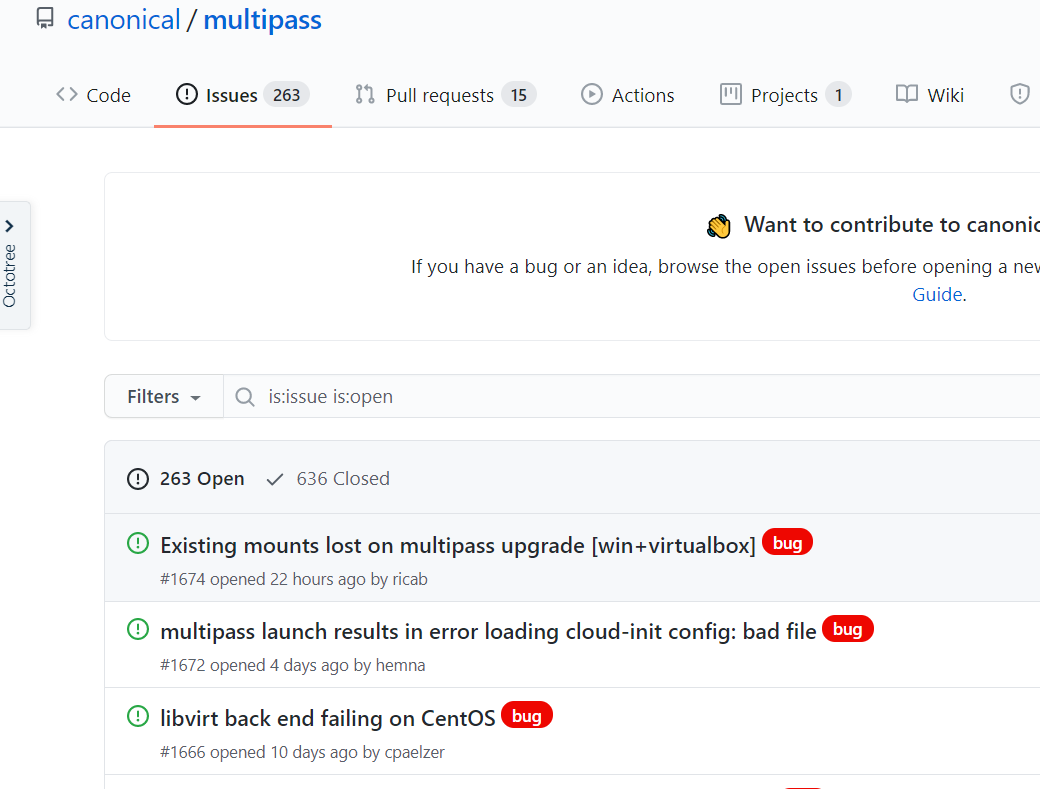Open the Filters dropdown

(164, 396)
